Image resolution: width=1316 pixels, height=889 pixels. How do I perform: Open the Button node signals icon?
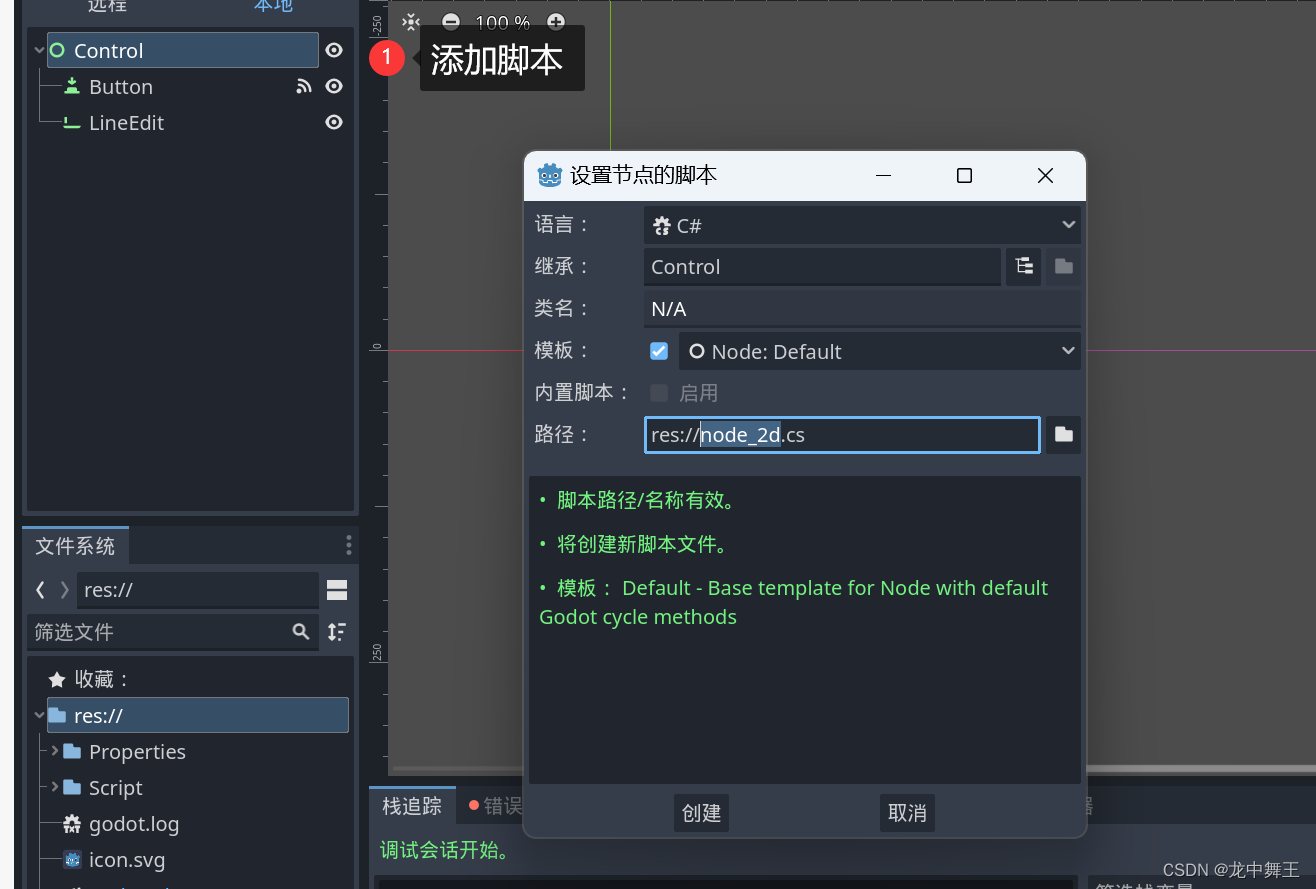point(304,87)
